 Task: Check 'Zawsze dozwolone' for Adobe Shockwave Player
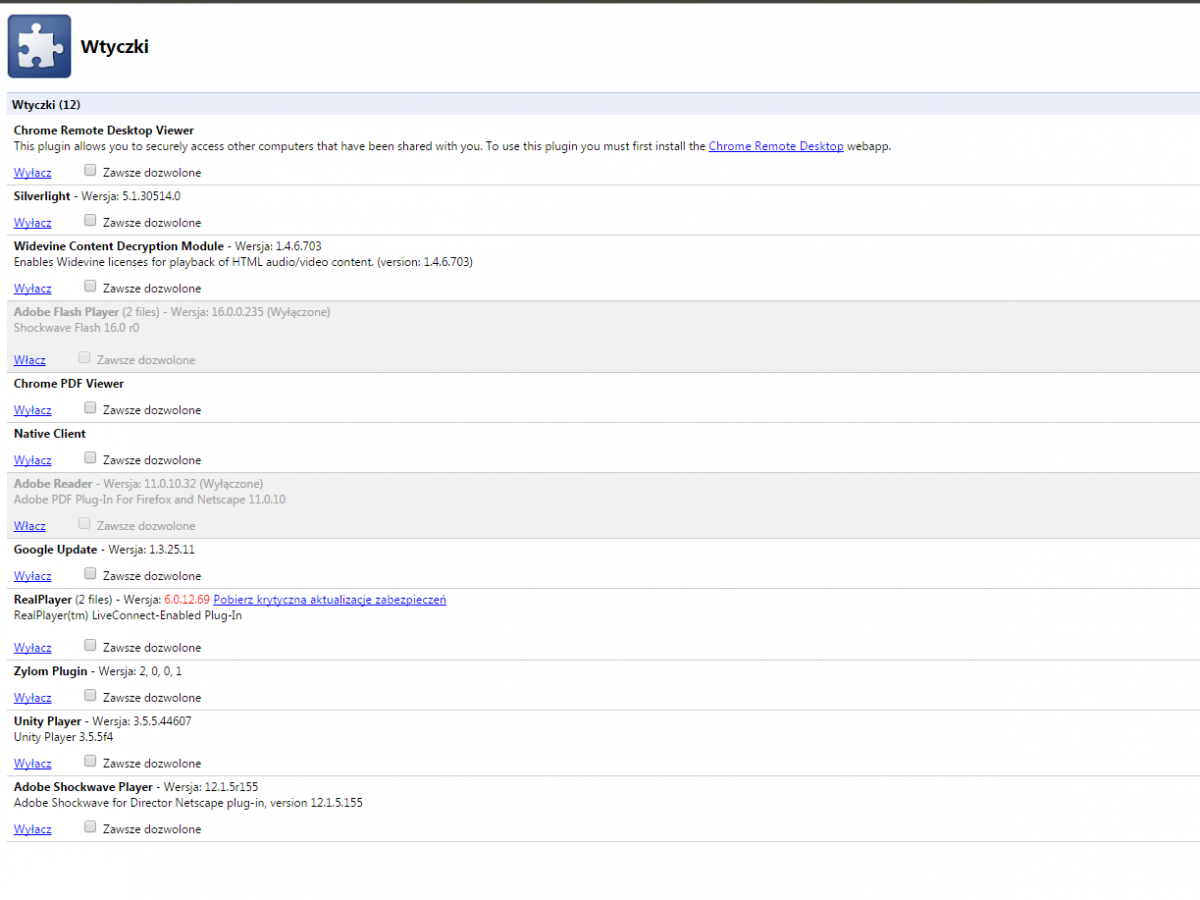[x=90, y=828]
